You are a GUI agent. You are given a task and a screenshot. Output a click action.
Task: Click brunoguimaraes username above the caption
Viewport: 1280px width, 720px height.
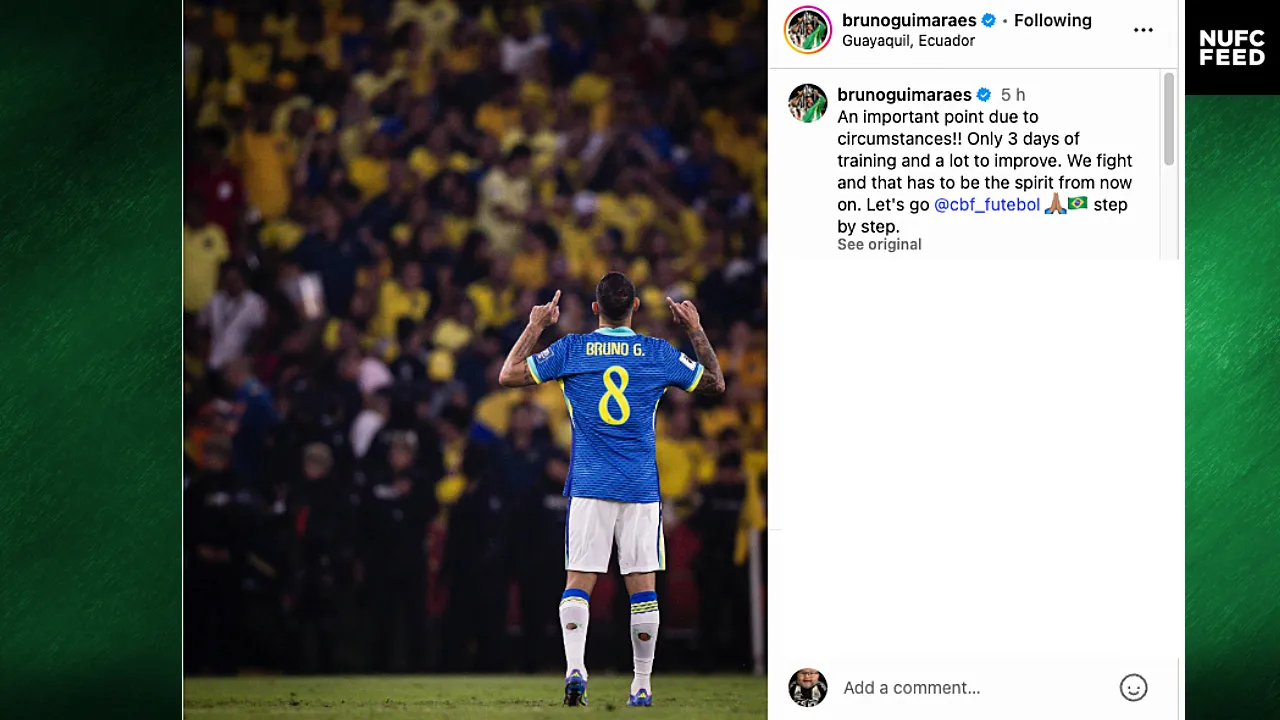(904, 95)
